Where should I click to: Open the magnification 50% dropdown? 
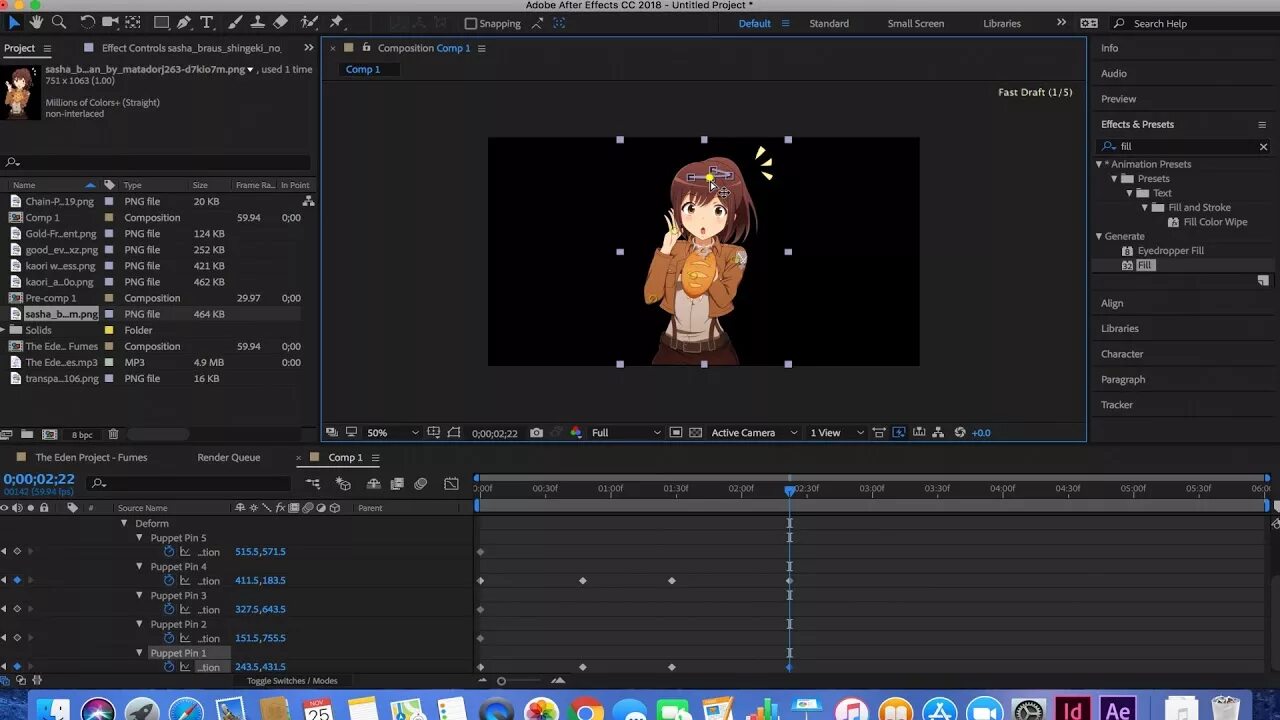click(x=392, y=433)
